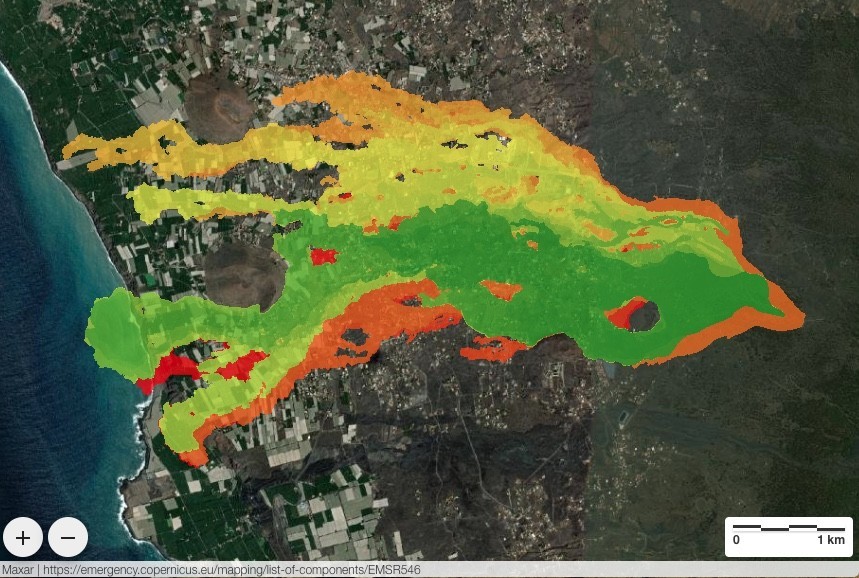859x578 pixels.
Task: Select the dark volcanic cone north of the flow
Action: [217, 107]
